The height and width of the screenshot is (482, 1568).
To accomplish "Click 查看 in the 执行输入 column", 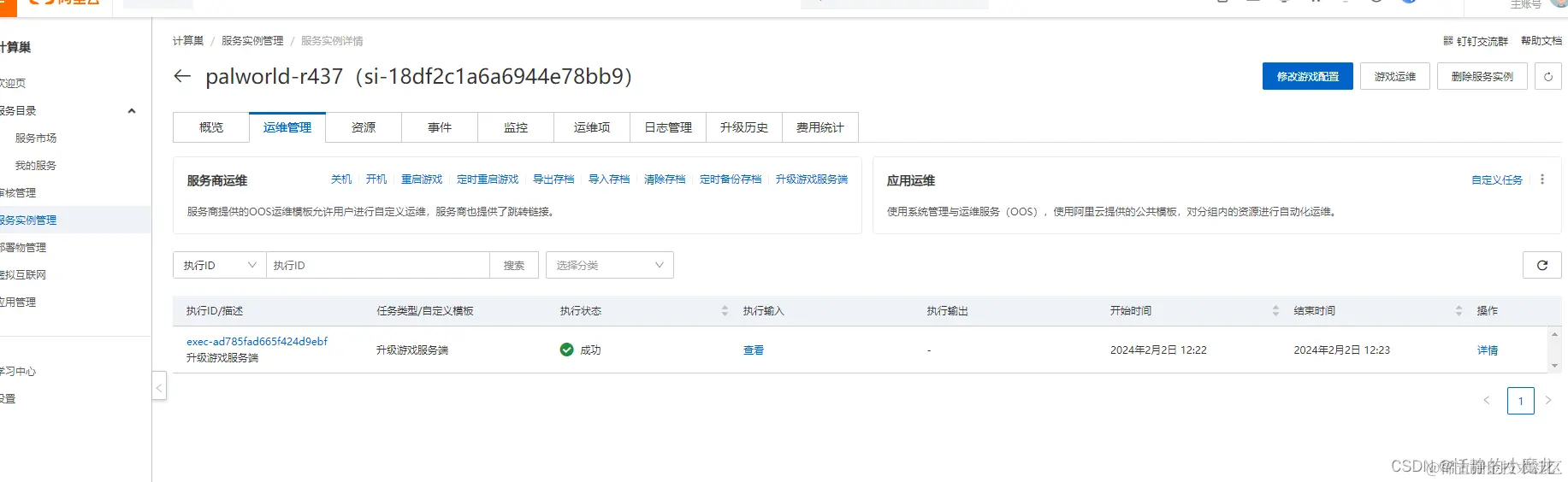I will tap(754, 350).
